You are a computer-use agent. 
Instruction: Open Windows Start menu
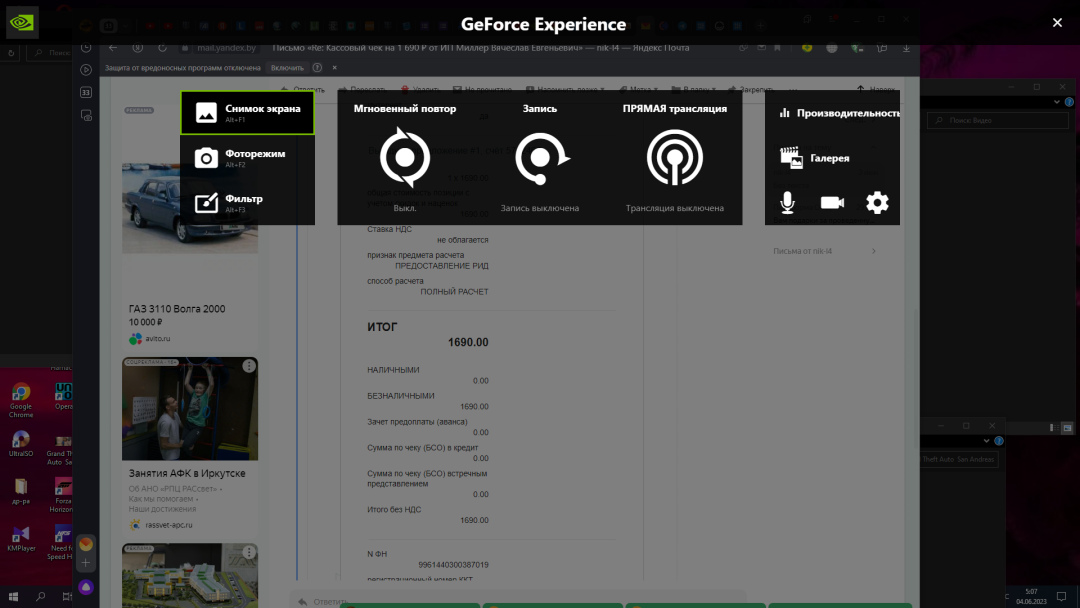click(13, 596)
